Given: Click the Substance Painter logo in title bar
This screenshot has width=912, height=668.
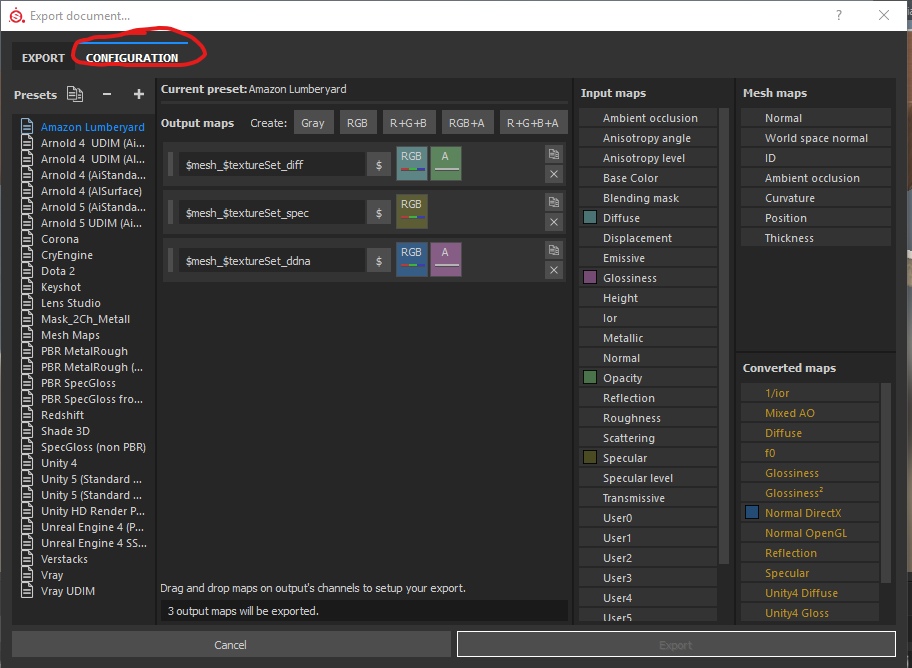Looking at the screenshot, I should tap(17, 15).
